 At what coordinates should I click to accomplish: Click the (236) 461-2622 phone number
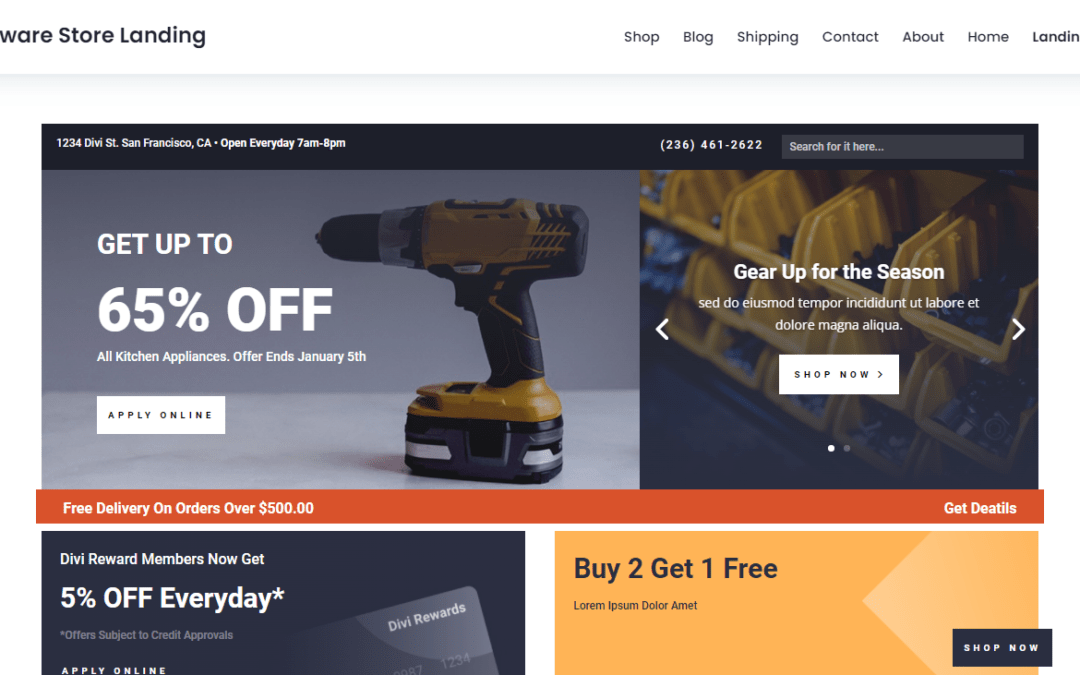(711, 145)
